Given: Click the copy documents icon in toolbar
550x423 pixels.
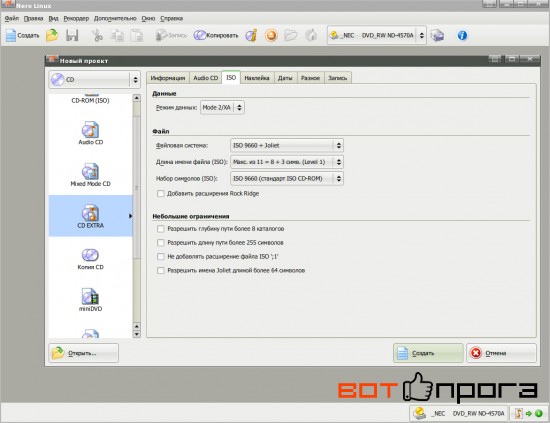Looking at the screenshot, I should point(117,35).
